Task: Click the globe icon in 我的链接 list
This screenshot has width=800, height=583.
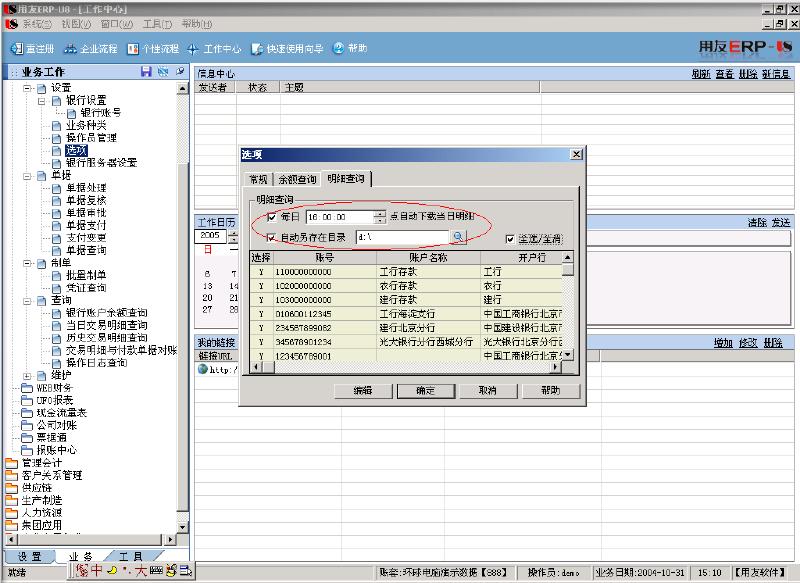Action: (x=203, y=369)
